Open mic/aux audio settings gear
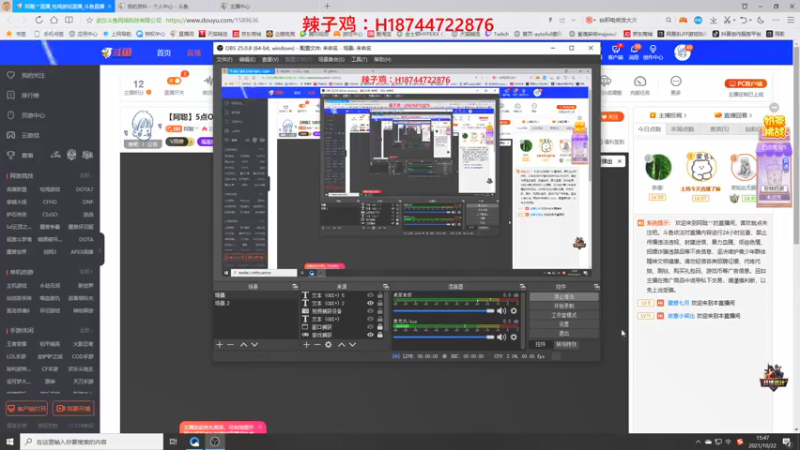Image resolution: width=800 pixels, height=450 pixels. (514, 337)
